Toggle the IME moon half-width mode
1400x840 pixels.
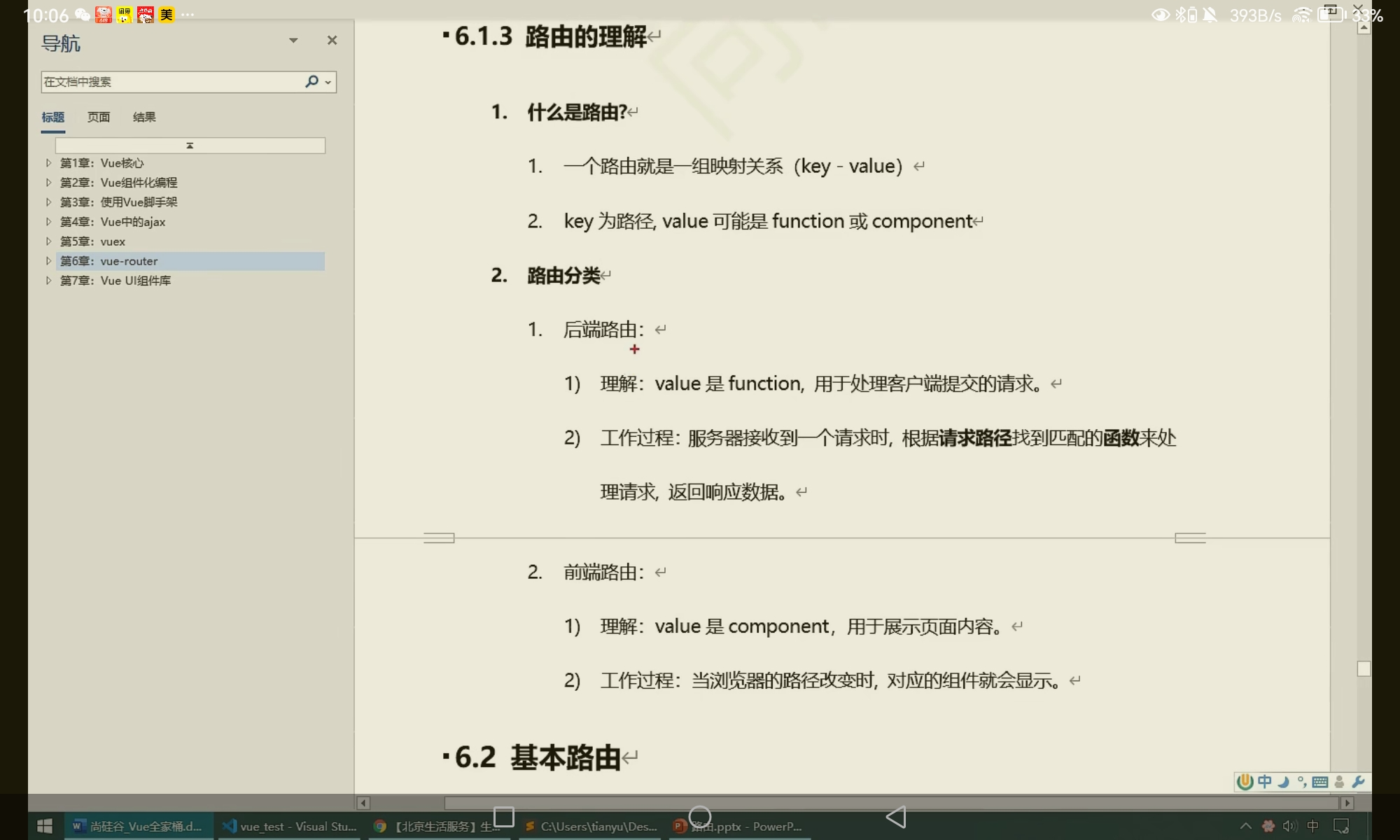tap(1283, 782)
